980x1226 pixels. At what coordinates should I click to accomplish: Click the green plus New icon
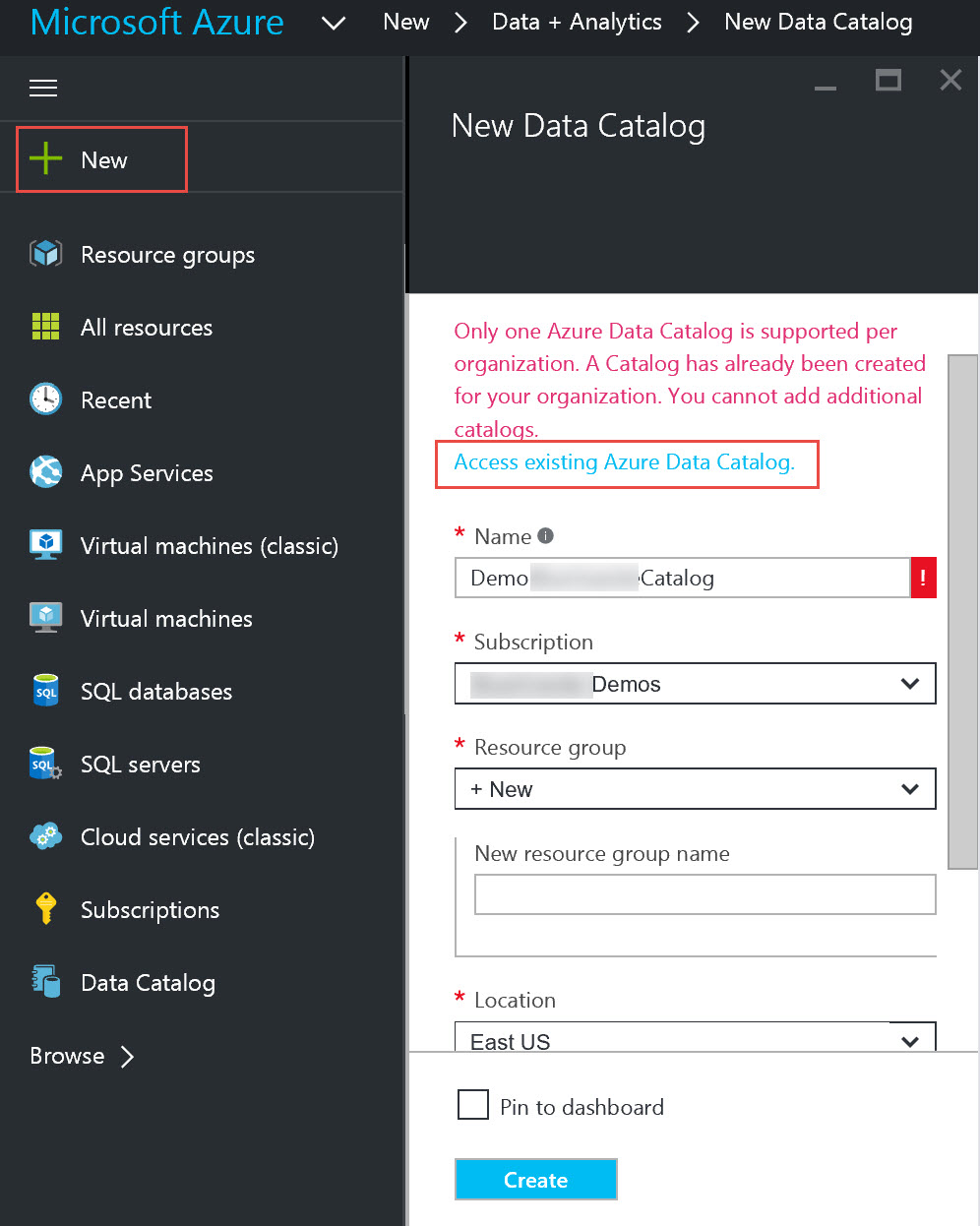click(x=45, y=158)
